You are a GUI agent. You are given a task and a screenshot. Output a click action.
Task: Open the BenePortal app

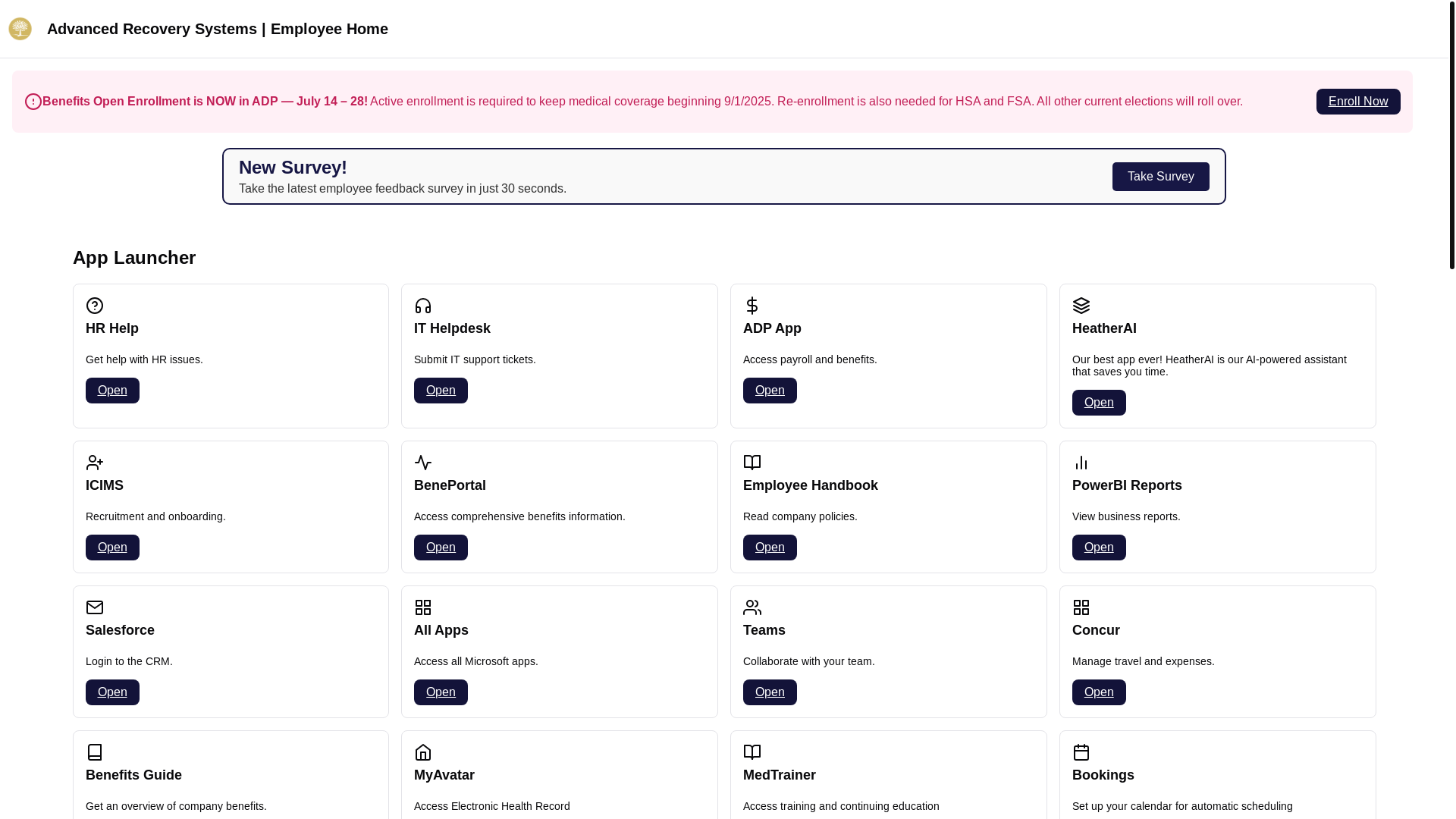click(x=441, y=548)
